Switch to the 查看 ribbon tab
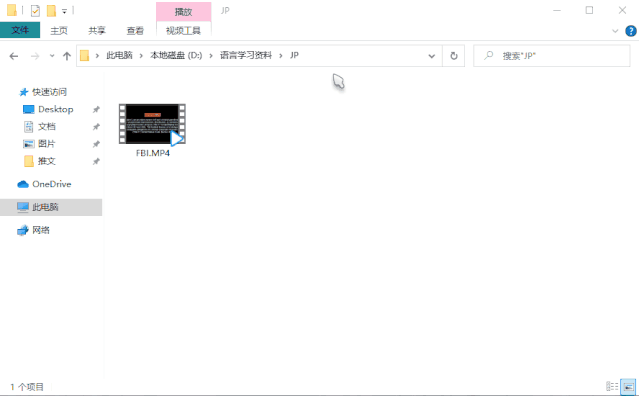639x396 pixels. (x=135, y=31)
